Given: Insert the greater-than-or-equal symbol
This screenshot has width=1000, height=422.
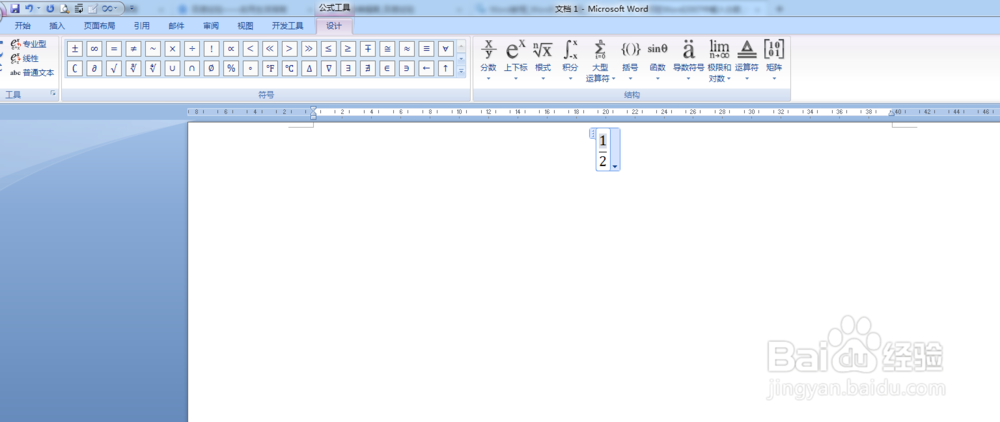Looking at the screenshot, I should [x=348, y=48].
